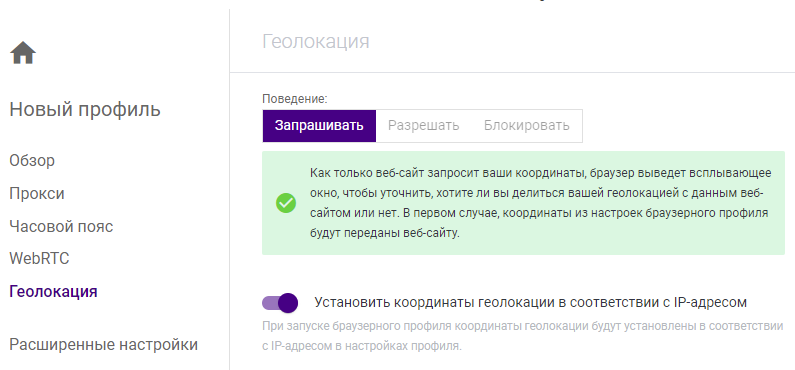Click the vertical divider beside the sidebar
Screen dimensions: 795x370
click(230, 189)
